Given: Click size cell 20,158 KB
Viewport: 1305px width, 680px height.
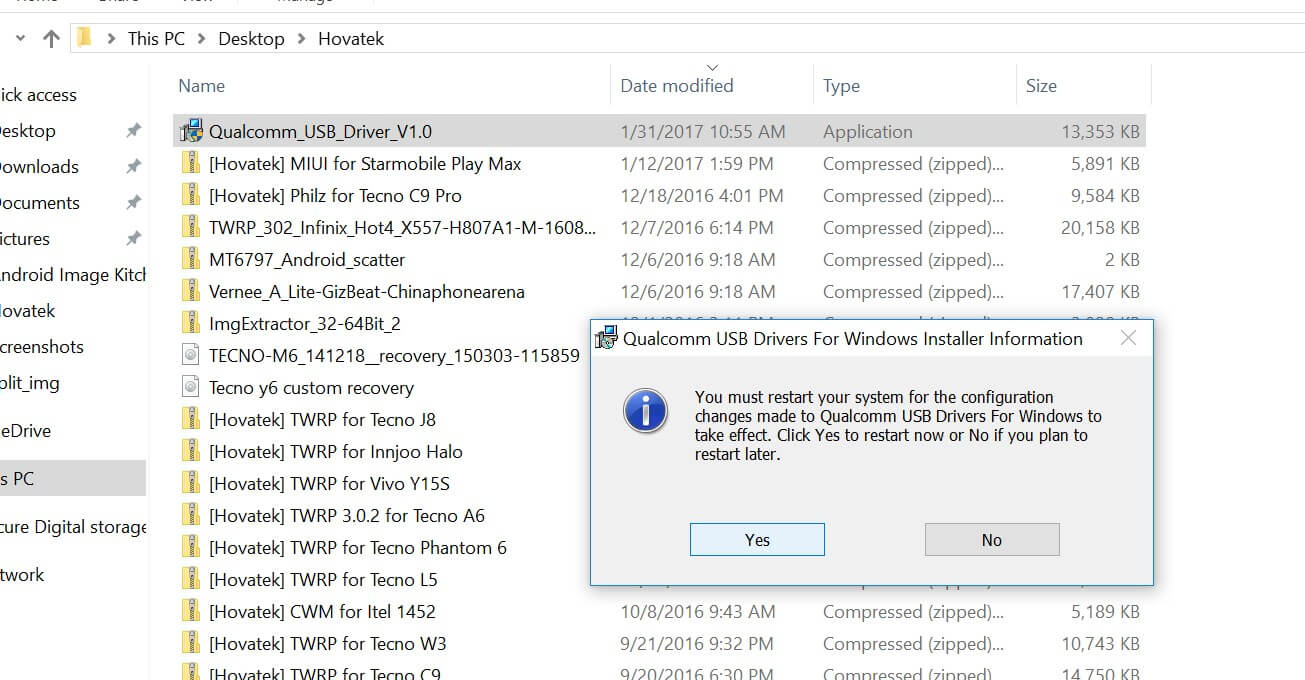Looking at the screenshot, I should tap(1100, 227).
